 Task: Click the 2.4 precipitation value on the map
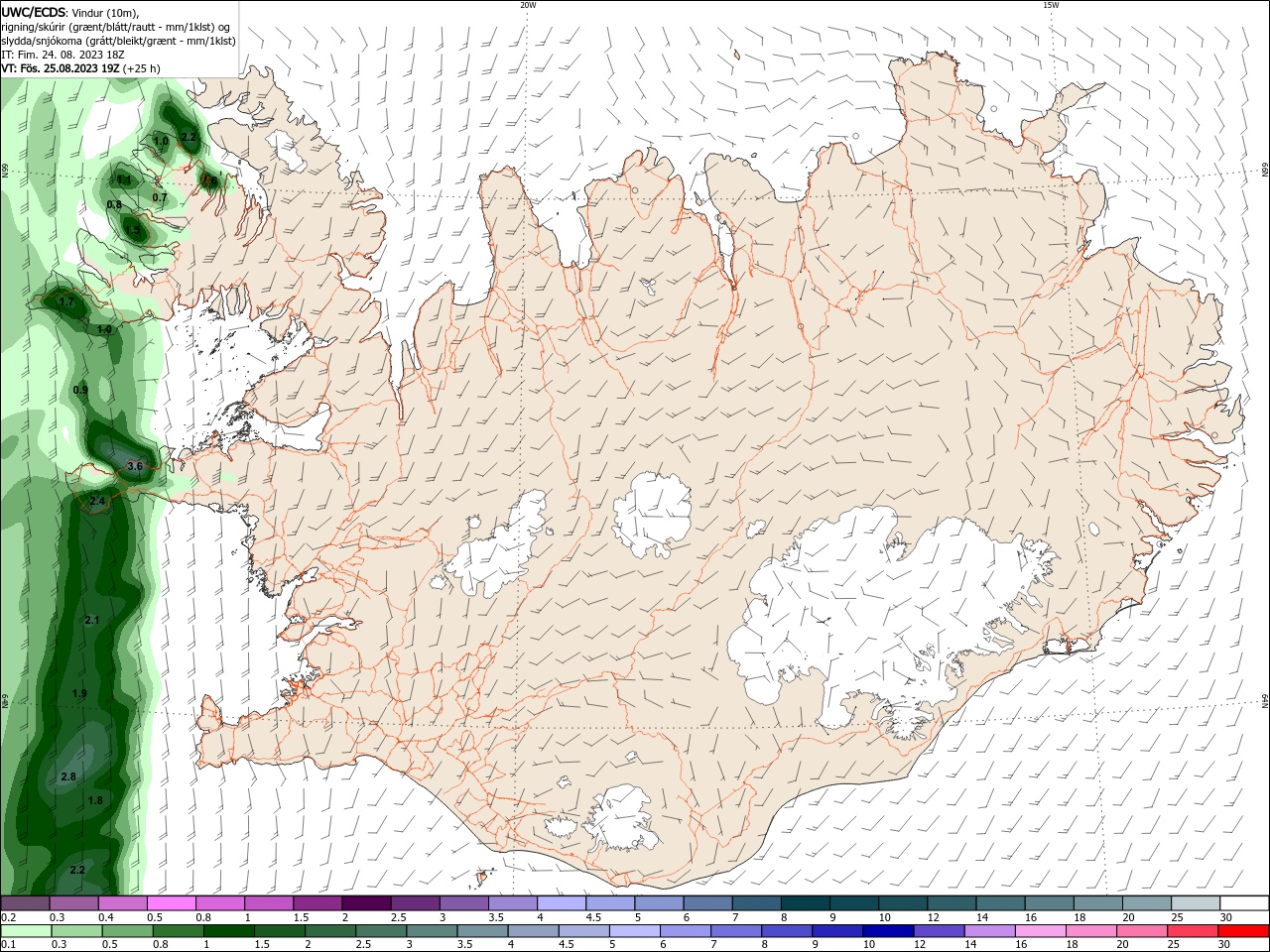(x=97, y=502)
